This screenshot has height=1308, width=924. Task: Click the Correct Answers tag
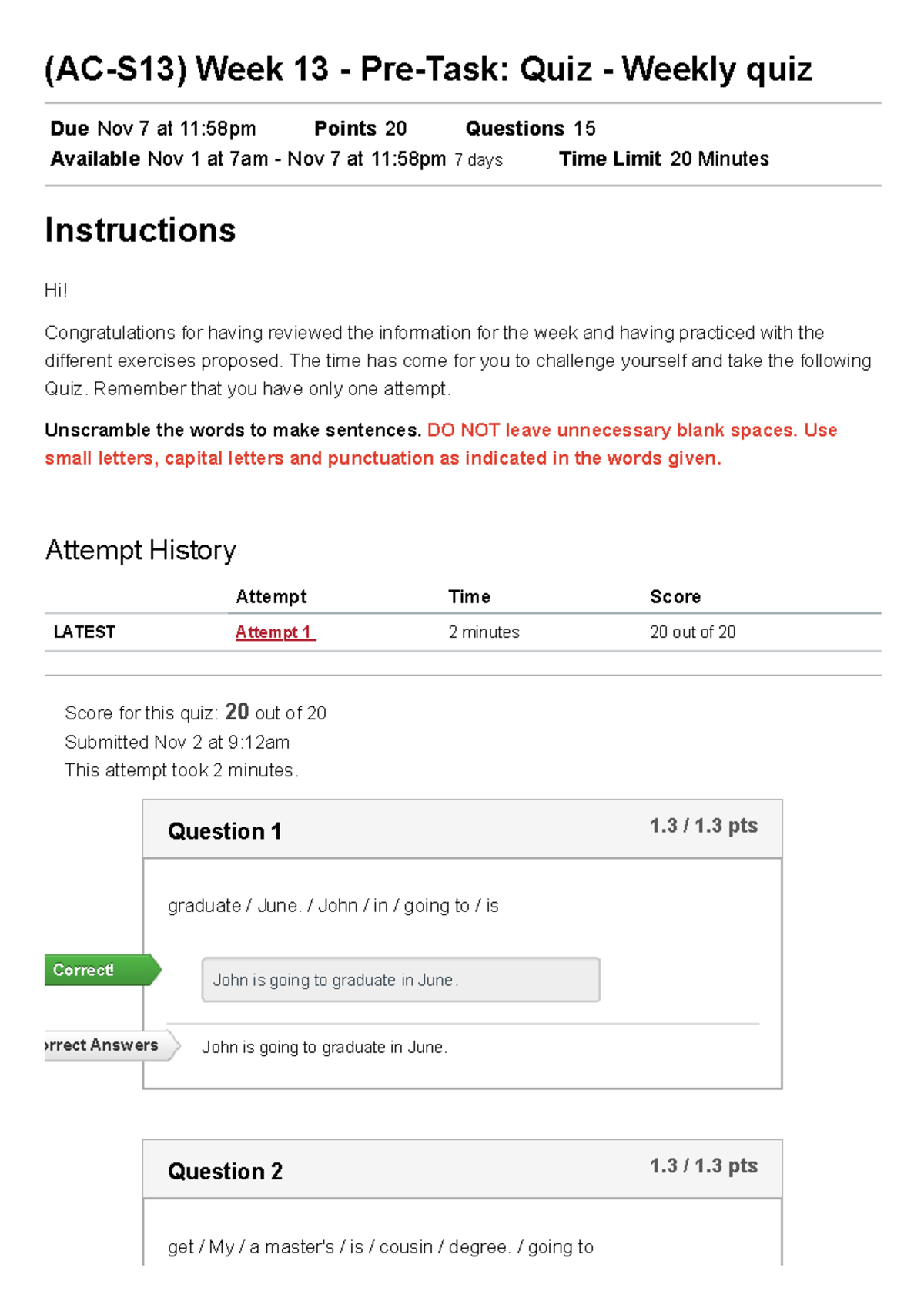(106, 1045)
